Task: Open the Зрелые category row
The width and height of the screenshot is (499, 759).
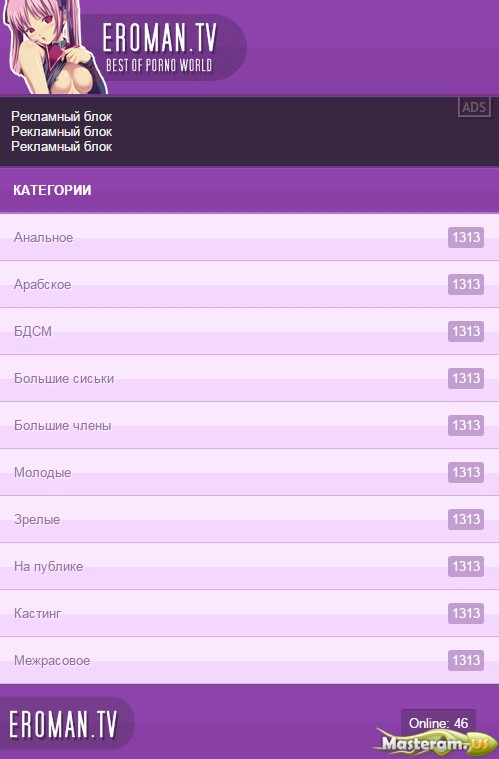Action: [x=249, y=519]
